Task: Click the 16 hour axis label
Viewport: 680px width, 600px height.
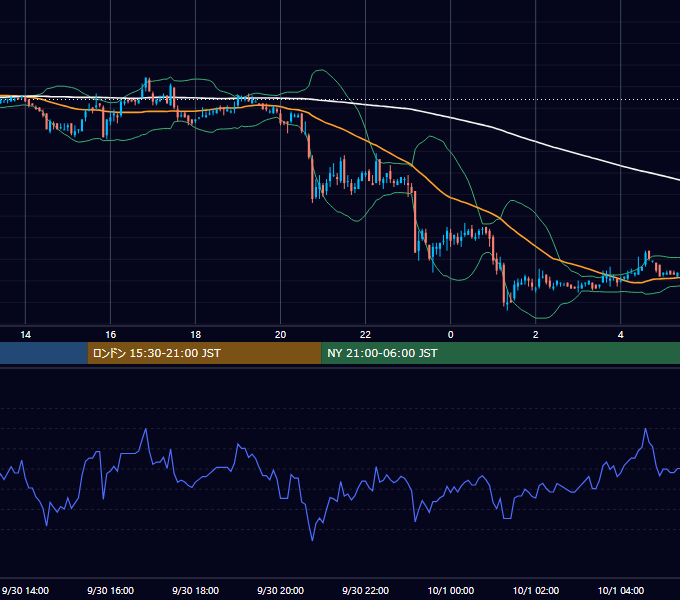Action: point(111,335)
